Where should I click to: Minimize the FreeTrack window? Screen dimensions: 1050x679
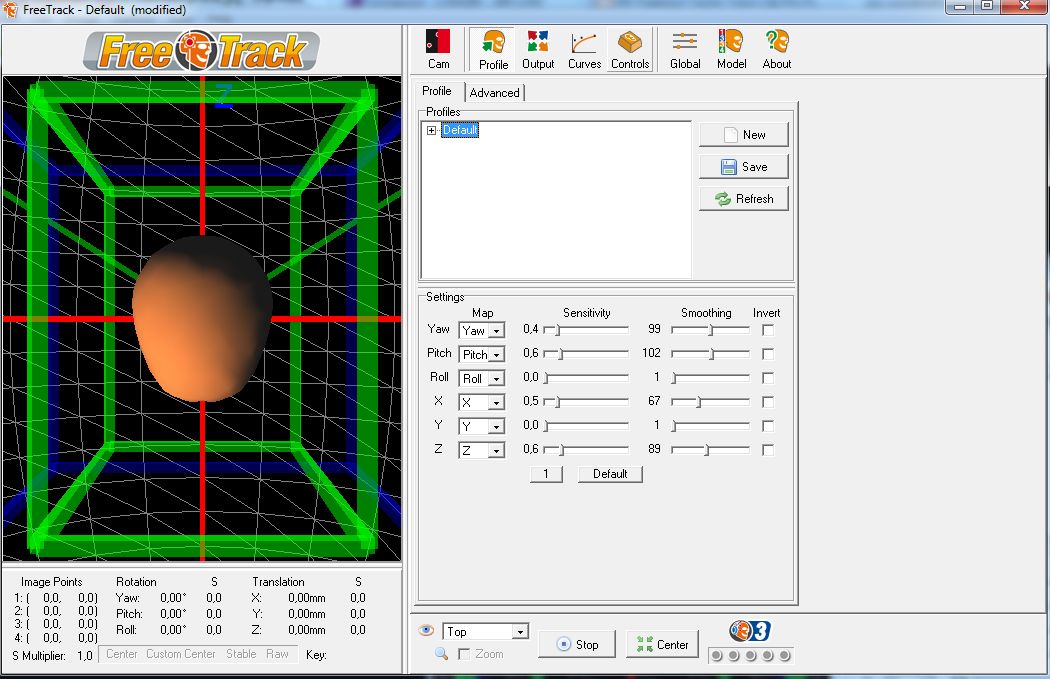click(x=960, y=6)
